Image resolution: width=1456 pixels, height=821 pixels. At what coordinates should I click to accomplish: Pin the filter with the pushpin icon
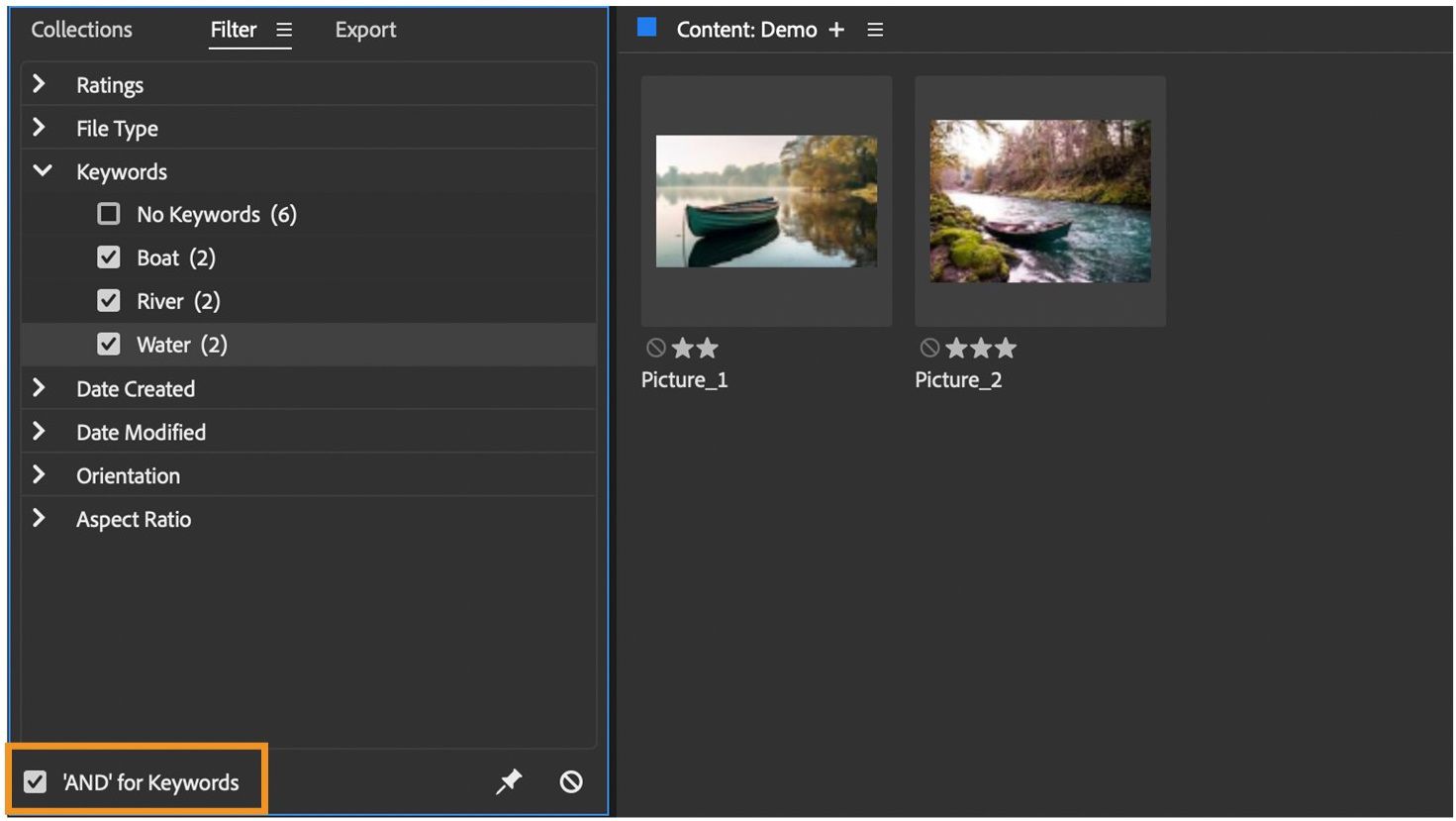click(x=508, y=781)
